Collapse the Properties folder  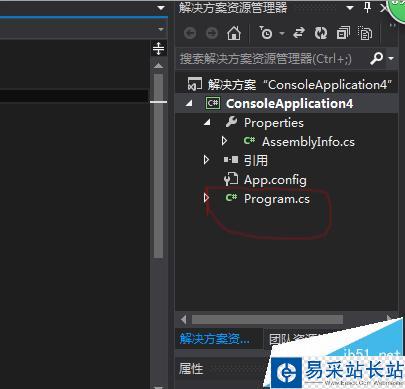[207, 122]
